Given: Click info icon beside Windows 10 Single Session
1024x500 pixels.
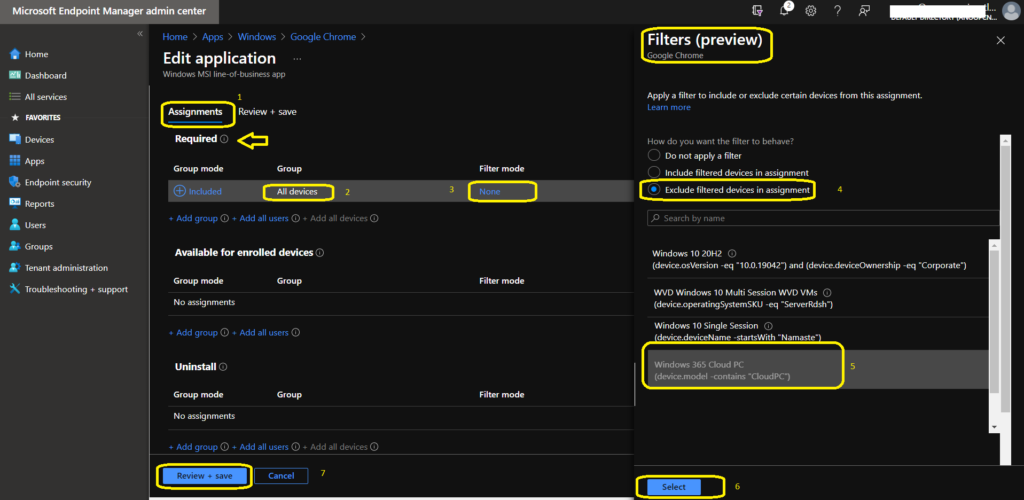Looking at the screenshot, I should (768, 325).
